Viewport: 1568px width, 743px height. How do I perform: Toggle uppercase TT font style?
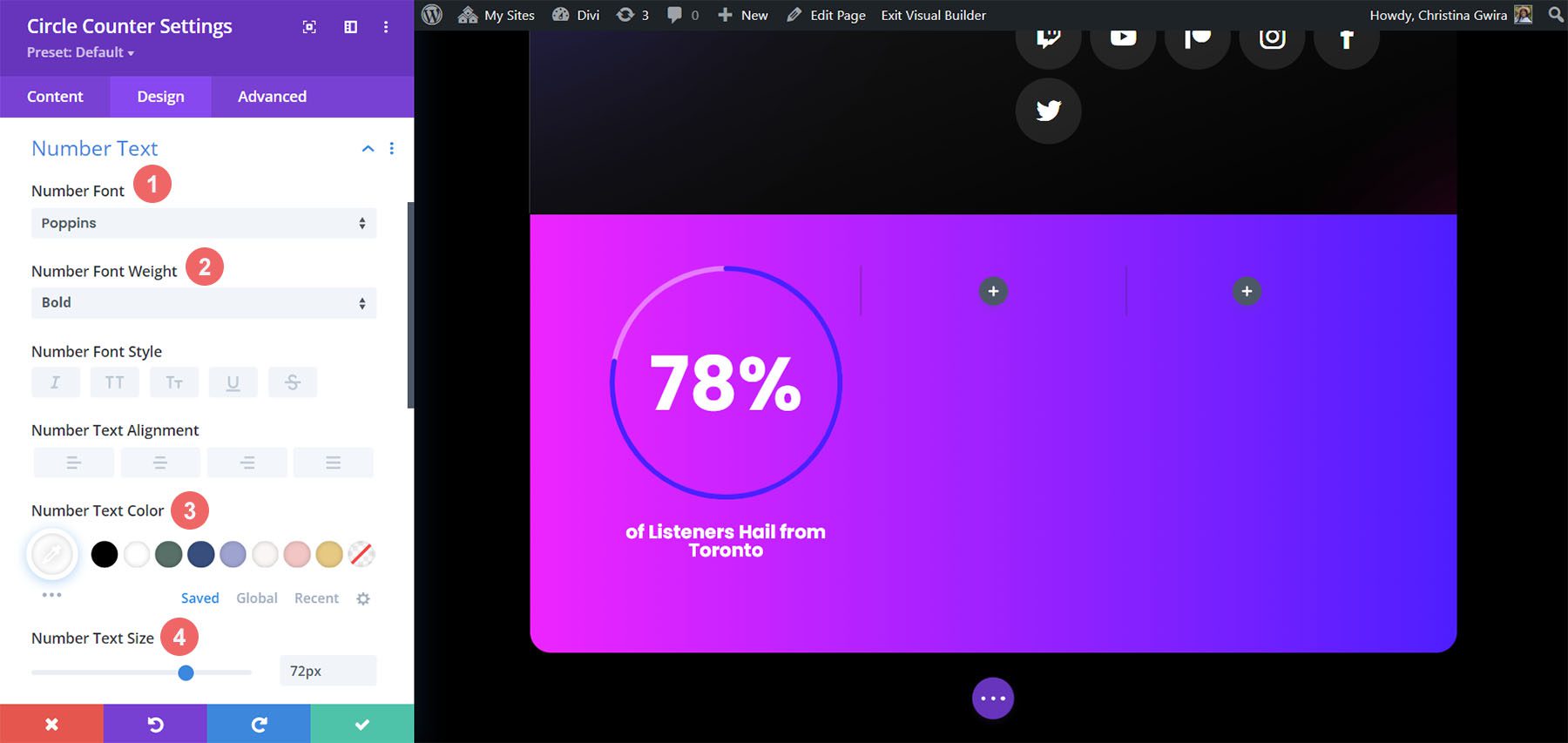pyautogui.click(x=114, y=382)
